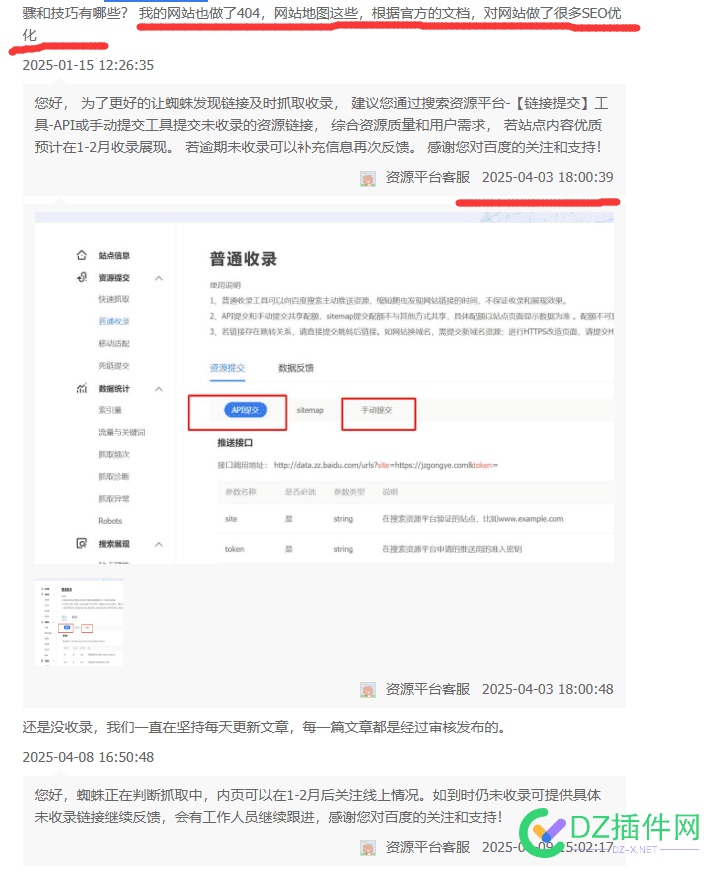Open 抓取频次 under 数据统计
The height and width of the screenshot is (873, 719).
114,454
